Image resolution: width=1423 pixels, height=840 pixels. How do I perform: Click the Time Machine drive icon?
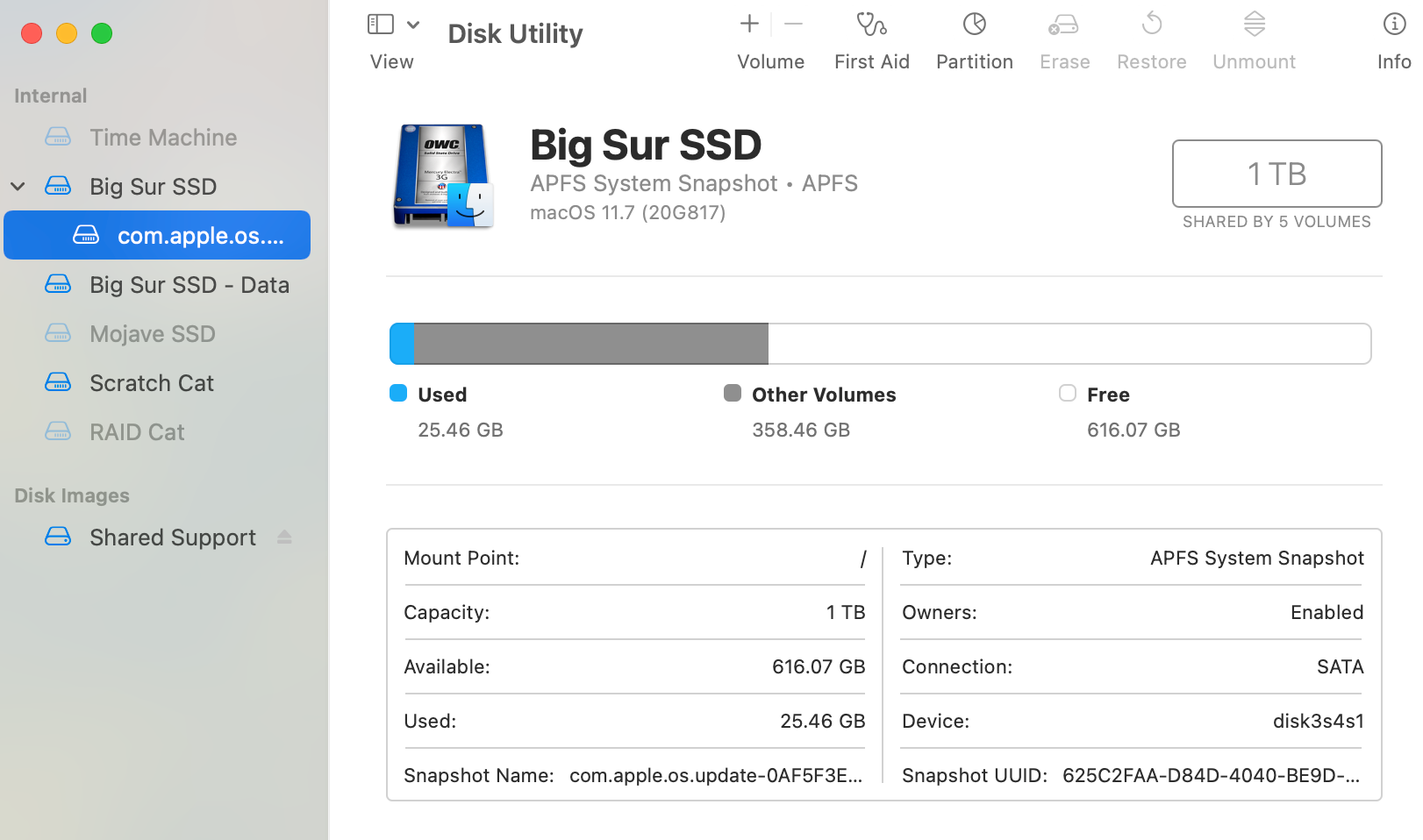click(x=58, y=137)
